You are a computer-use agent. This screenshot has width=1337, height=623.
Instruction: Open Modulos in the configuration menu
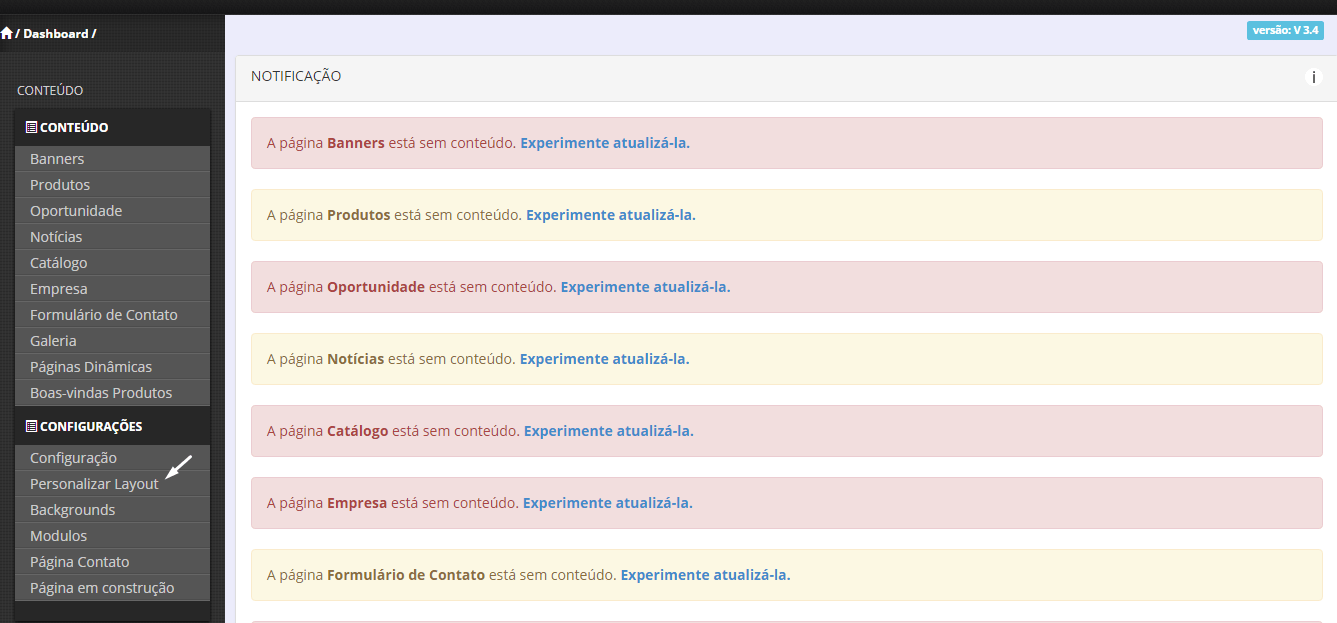tap(58, 536)
